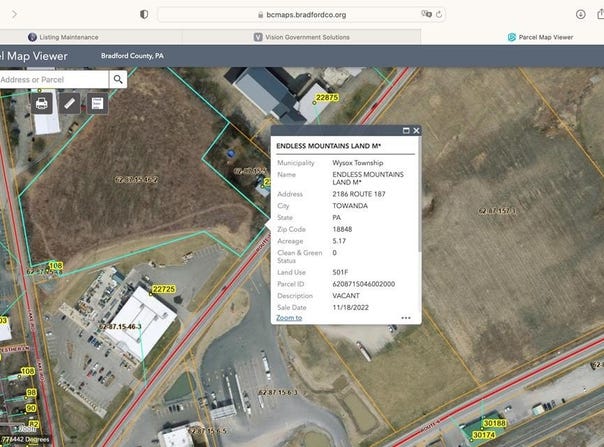The height and width of the screenshot is (447, 604).
Task: Close the Endless Mountains parcel popup
Action: click(416, 131)
